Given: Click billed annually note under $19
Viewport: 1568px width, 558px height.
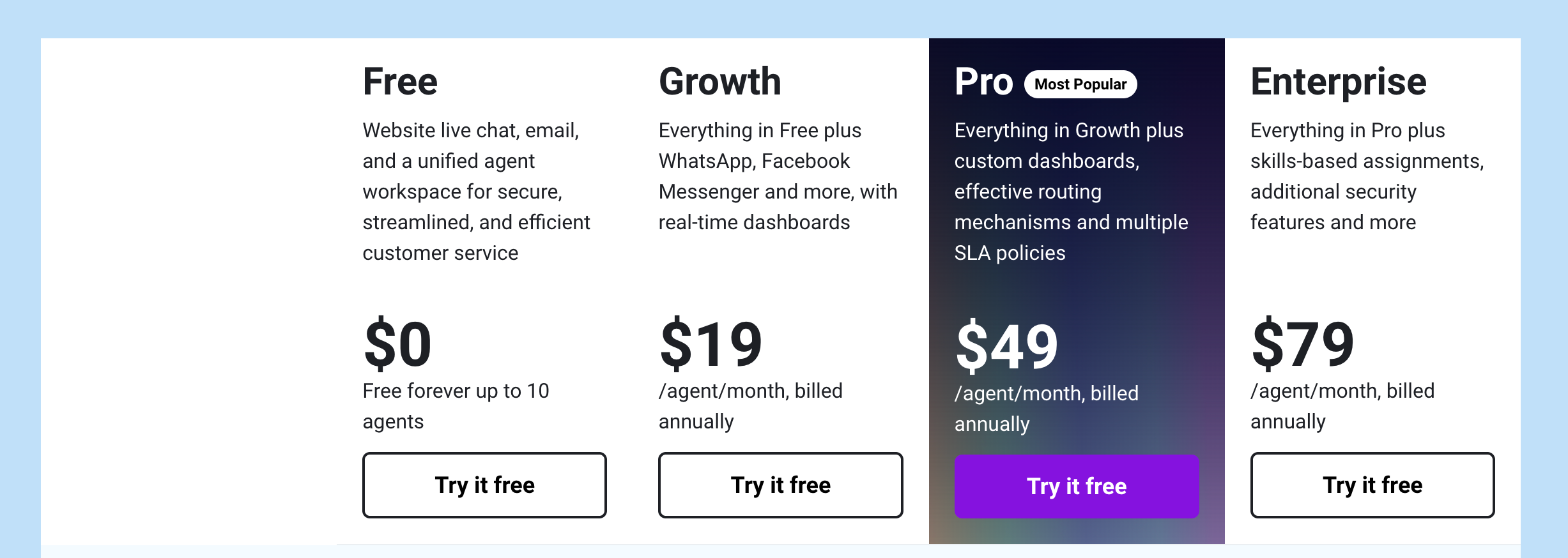Looking at the screenshot, I should coord(750,406).
